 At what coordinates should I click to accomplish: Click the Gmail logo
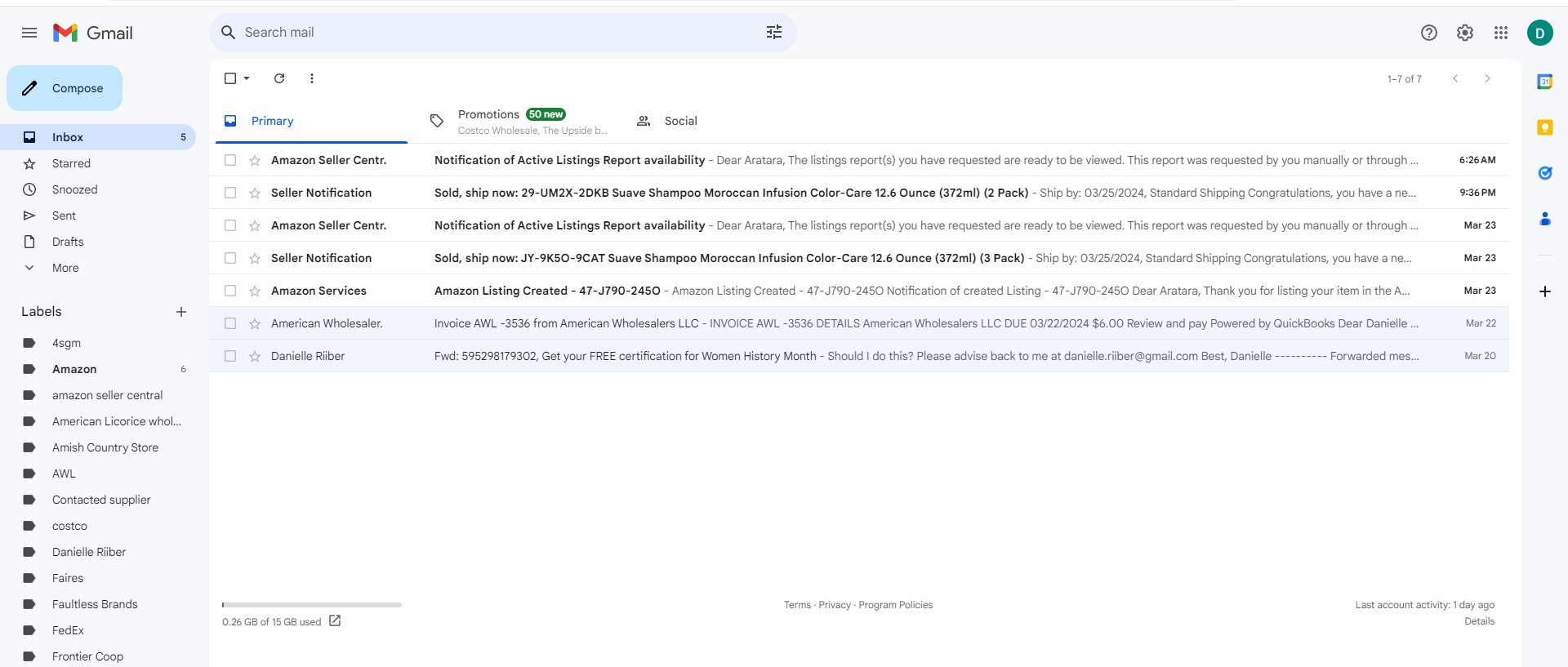coord(93,33)
